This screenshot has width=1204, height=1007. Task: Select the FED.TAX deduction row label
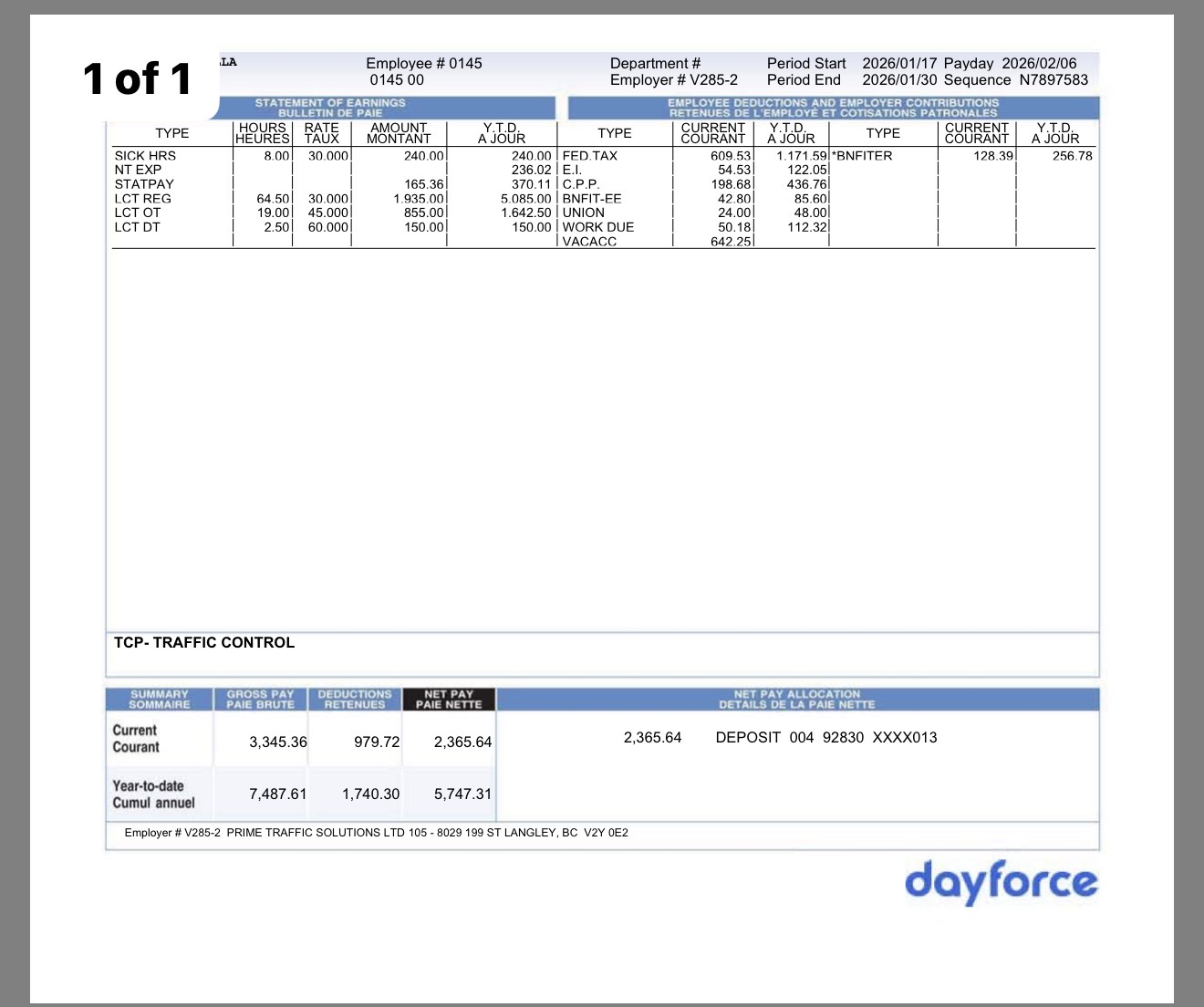pos(589,156)
